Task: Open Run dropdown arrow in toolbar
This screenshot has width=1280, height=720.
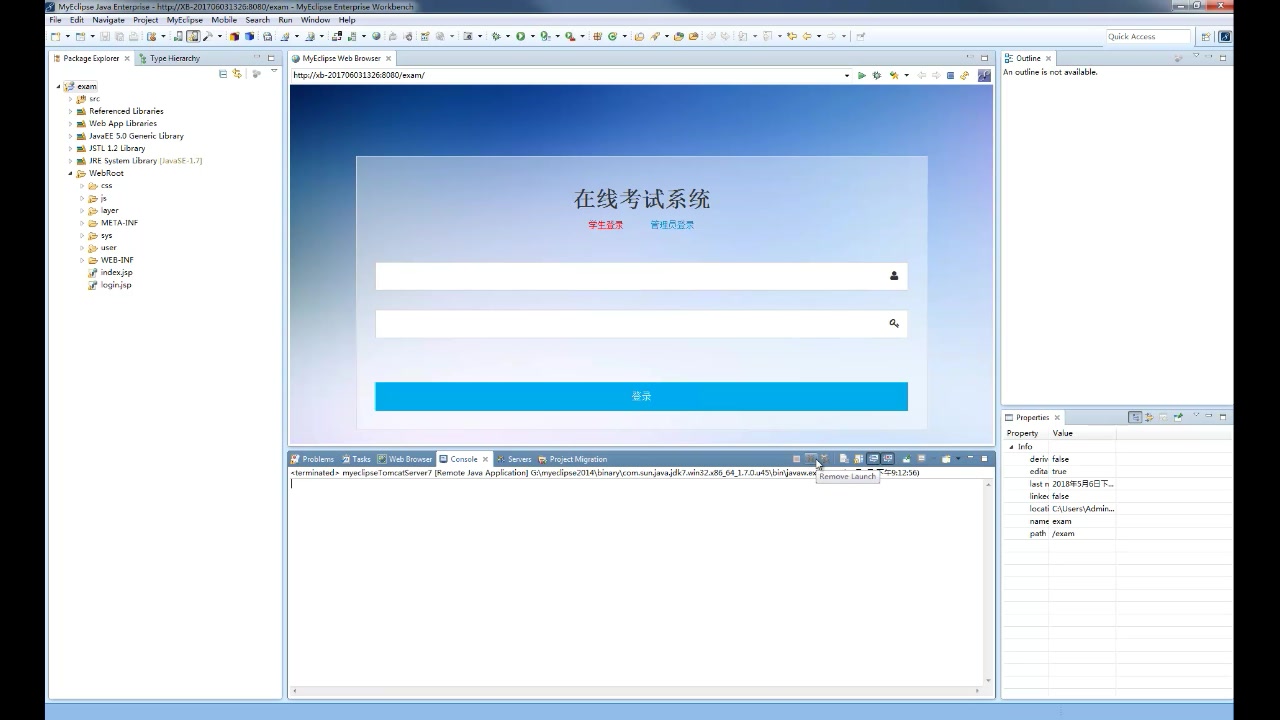Action: pos(532,37)
